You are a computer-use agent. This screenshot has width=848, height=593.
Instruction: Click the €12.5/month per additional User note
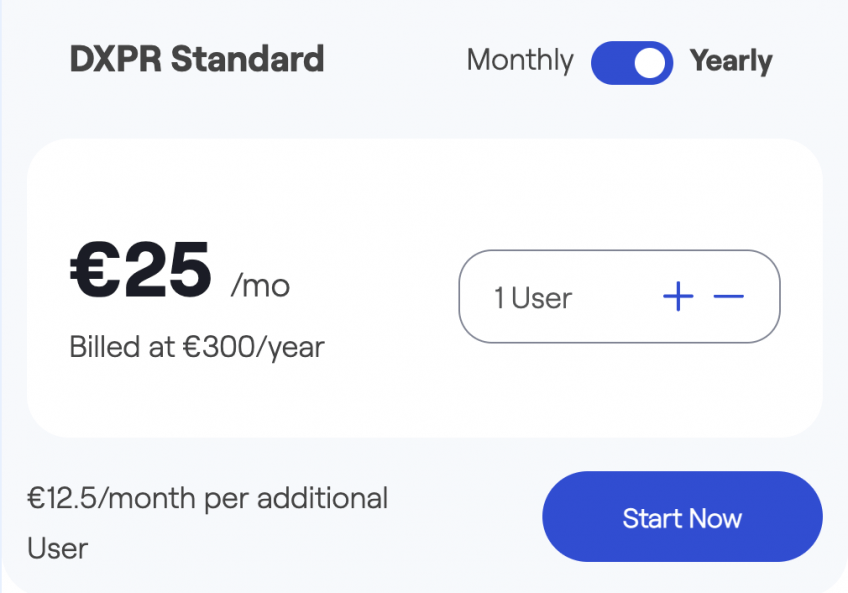coord(208,523)
